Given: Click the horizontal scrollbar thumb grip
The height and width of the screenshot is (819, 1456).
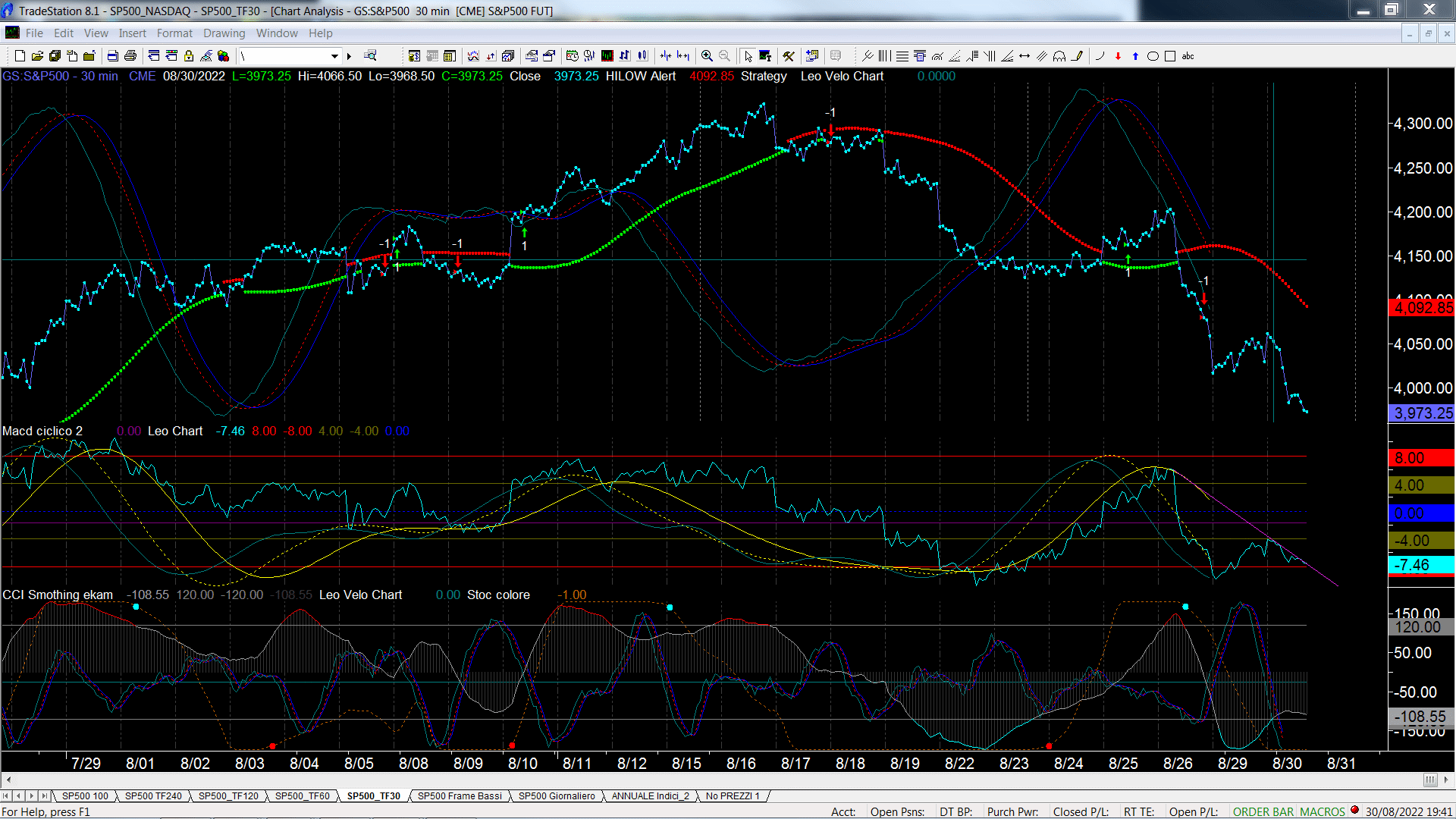Looking at the screenshot, I should [x=1430, y=780].
